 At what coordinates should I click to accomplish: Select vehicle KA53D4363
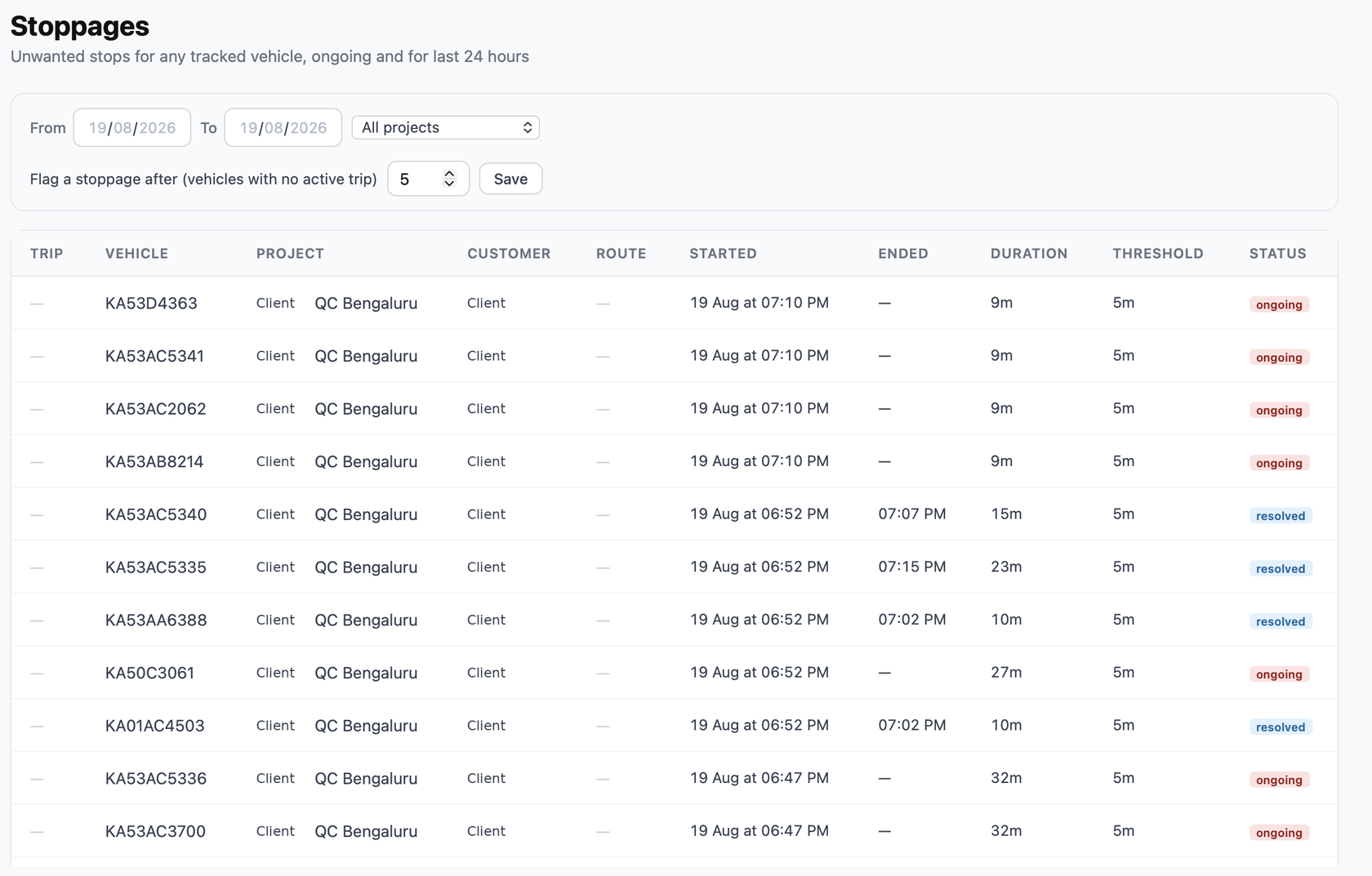click(151, 303)
